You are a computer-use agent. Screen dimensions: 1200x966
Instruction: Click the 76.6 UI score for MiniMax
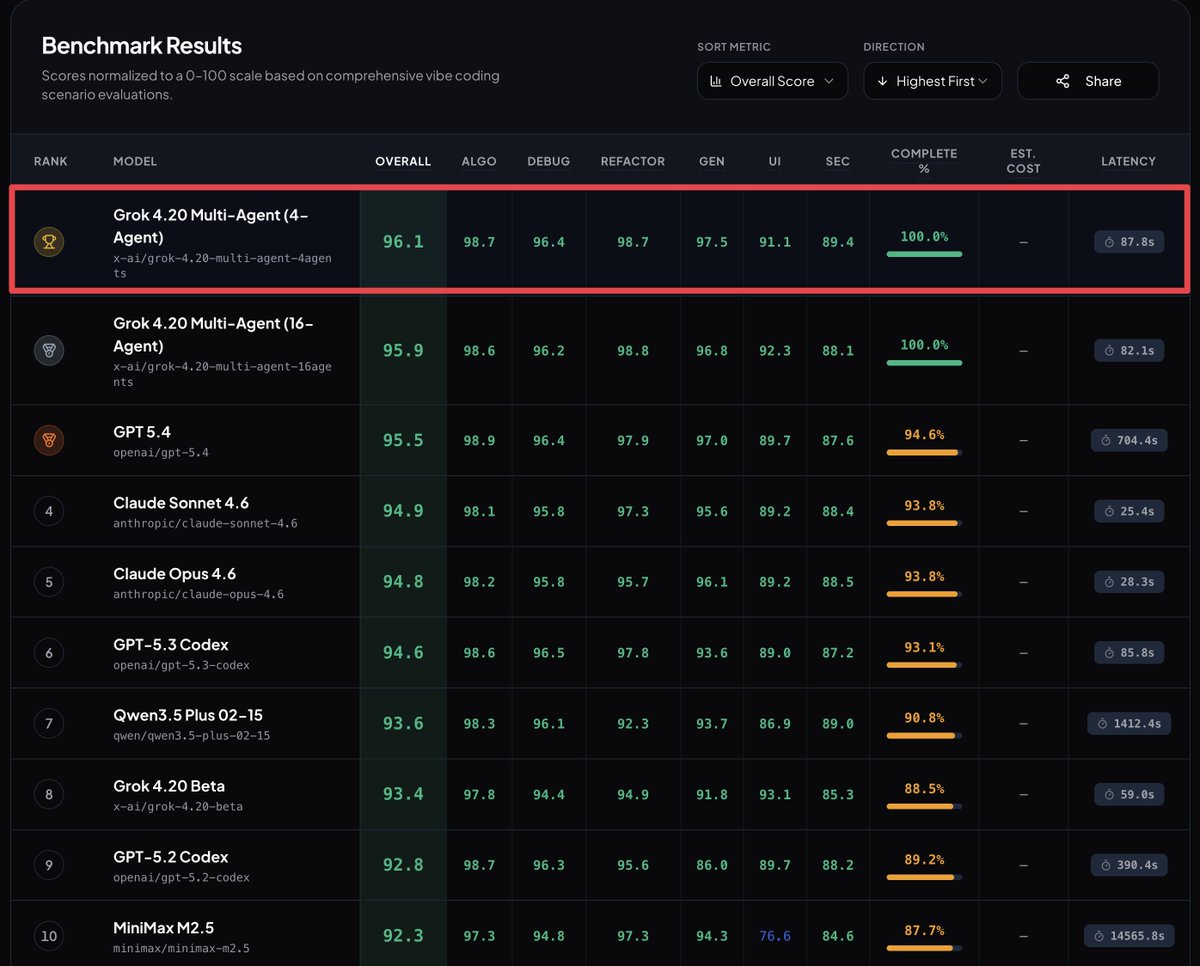click(x=774, y=936)
